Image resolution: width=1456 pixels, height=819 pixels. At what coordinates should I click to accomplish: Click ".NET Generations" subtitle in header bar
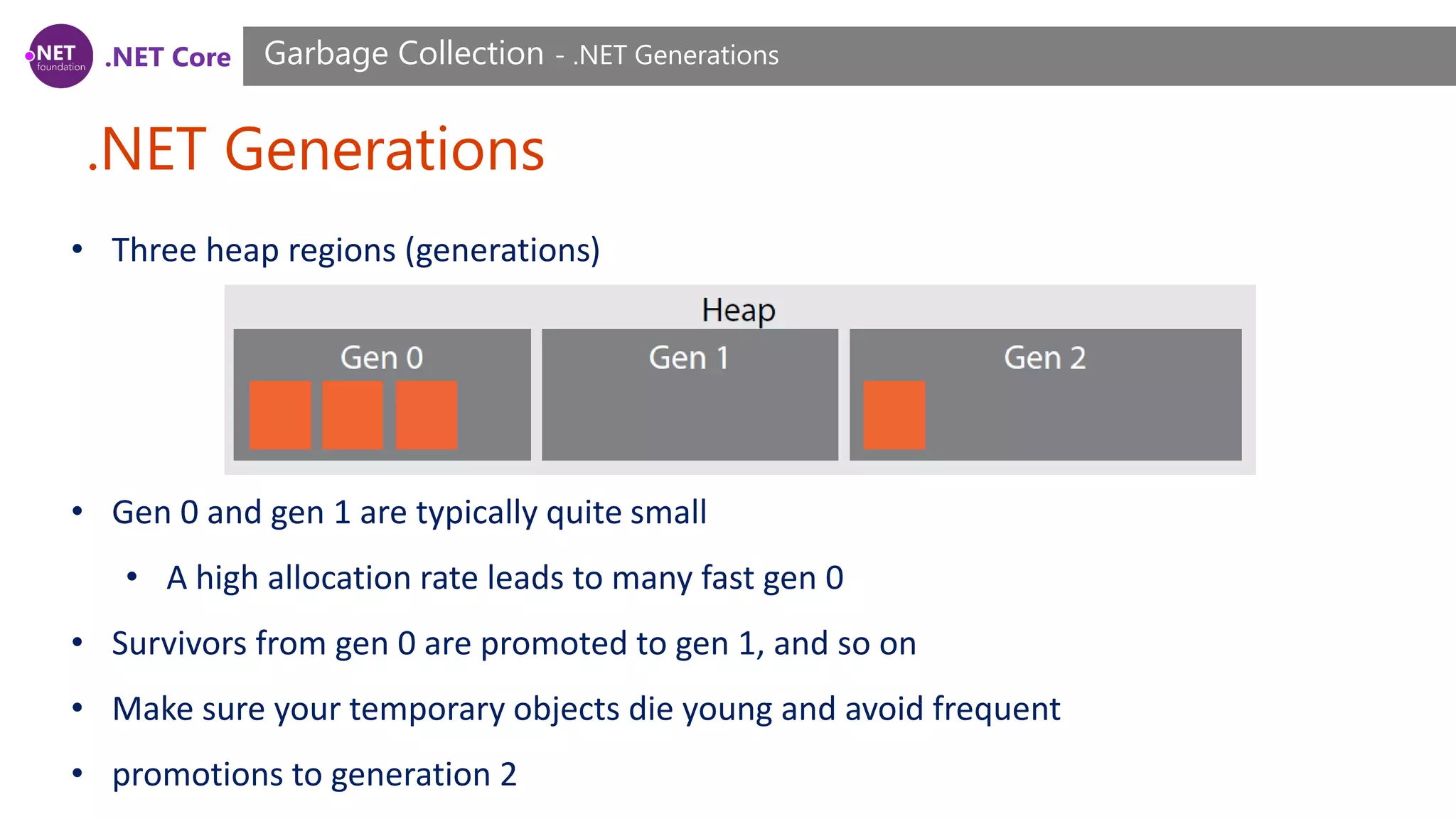(x=675, y=55)
